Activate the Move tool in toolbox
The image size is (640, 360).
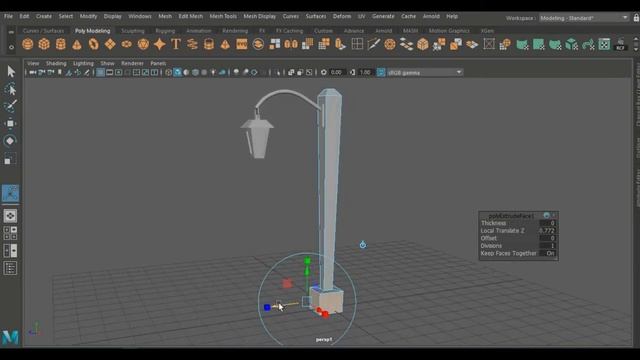tap(10, 123)
